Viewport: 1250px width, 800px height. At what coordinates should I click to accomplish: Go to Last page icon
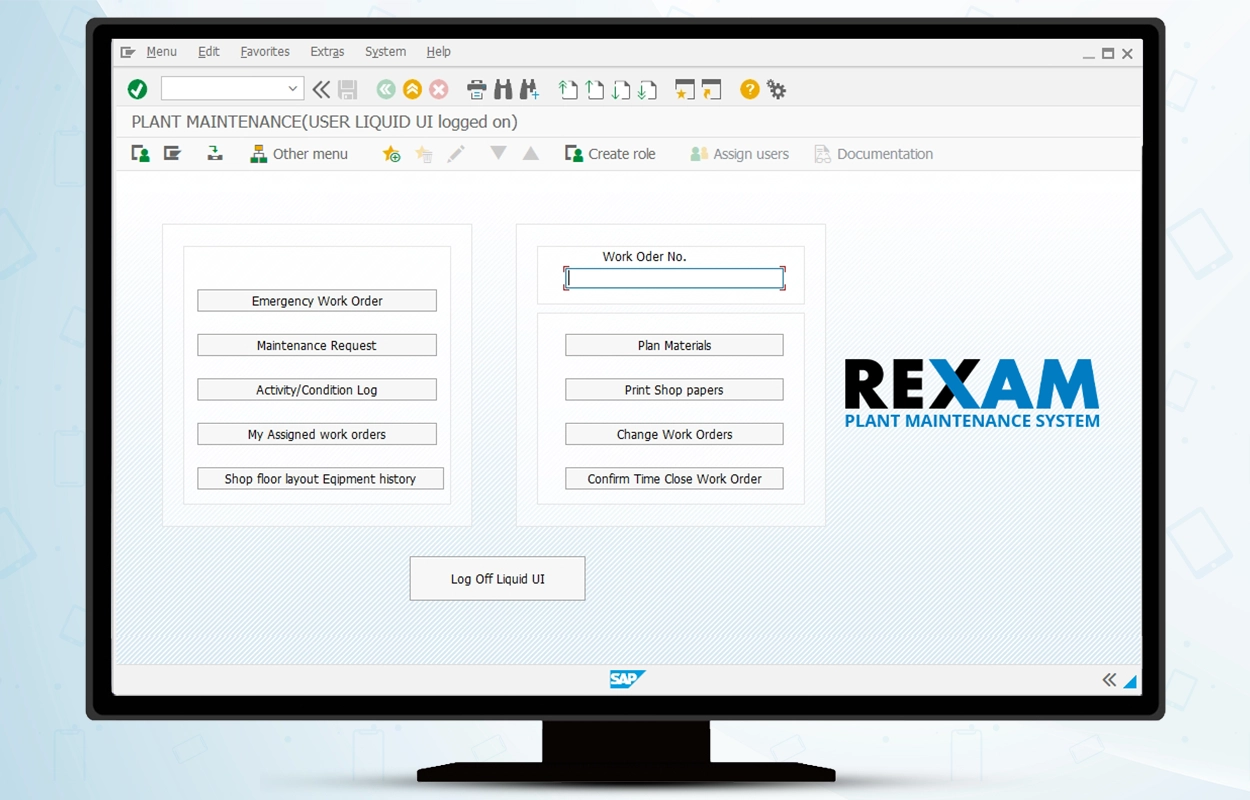[x=648, y=89]
